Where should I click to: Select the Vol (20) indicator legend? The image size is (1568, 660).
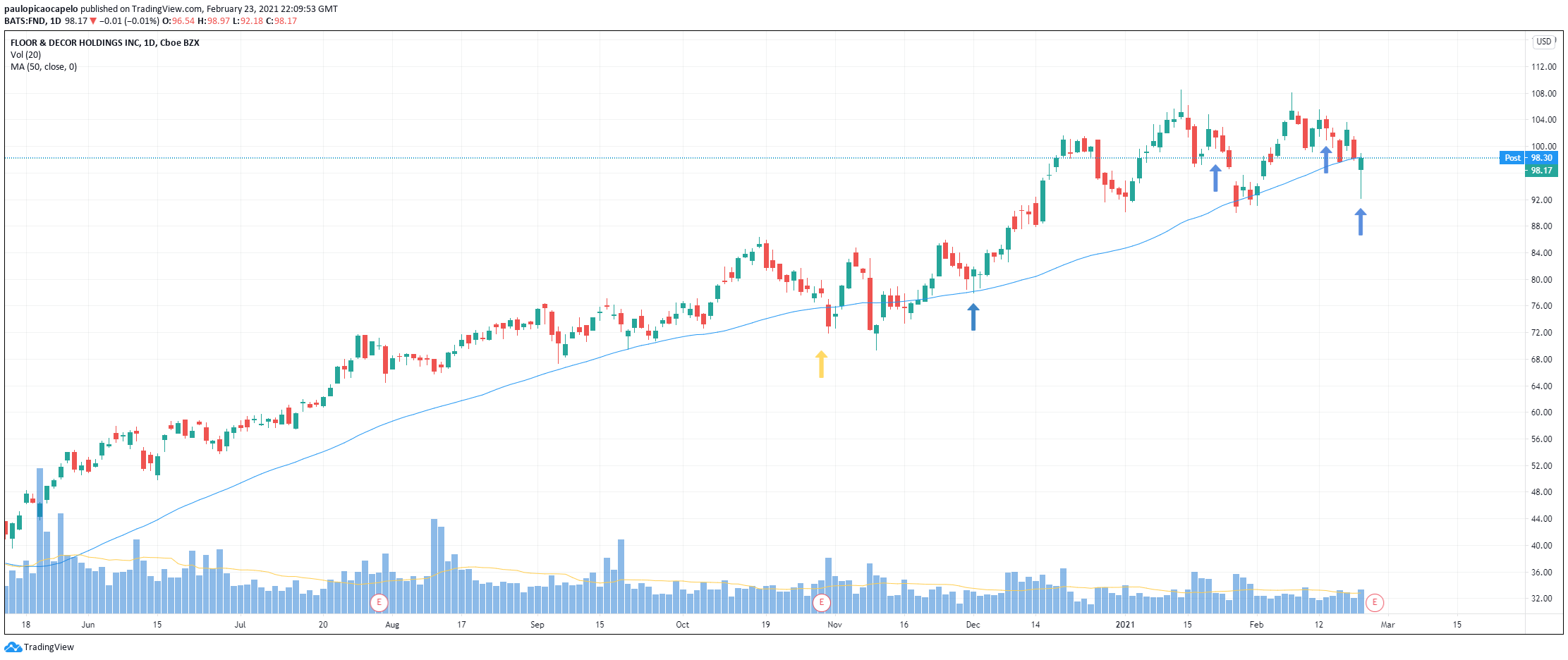pyautogui.click(x=25, y=55)
